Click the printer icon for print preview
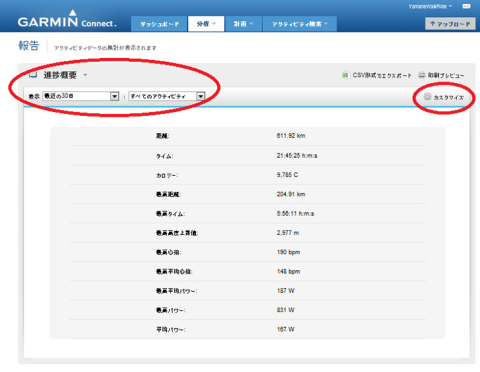 422,75
